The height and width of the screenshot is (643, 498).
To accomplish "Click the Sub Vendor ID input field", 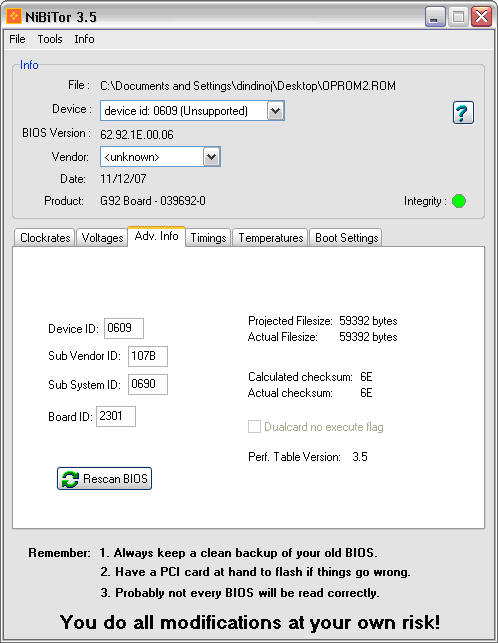I will coord(148,356).
